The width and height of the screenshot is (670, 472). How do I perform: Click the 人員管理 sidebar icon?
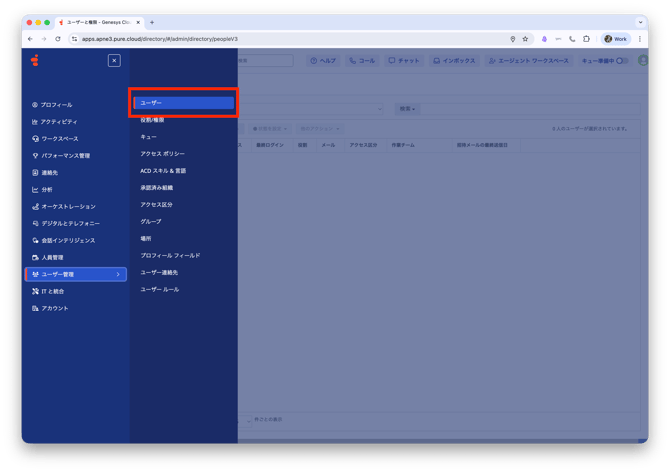(35, 258)
